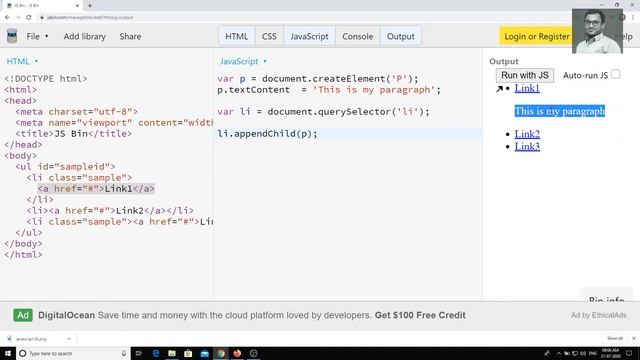Show hidden system tray icons
This screenshot has width=640, height=360.
coord(559,353)
